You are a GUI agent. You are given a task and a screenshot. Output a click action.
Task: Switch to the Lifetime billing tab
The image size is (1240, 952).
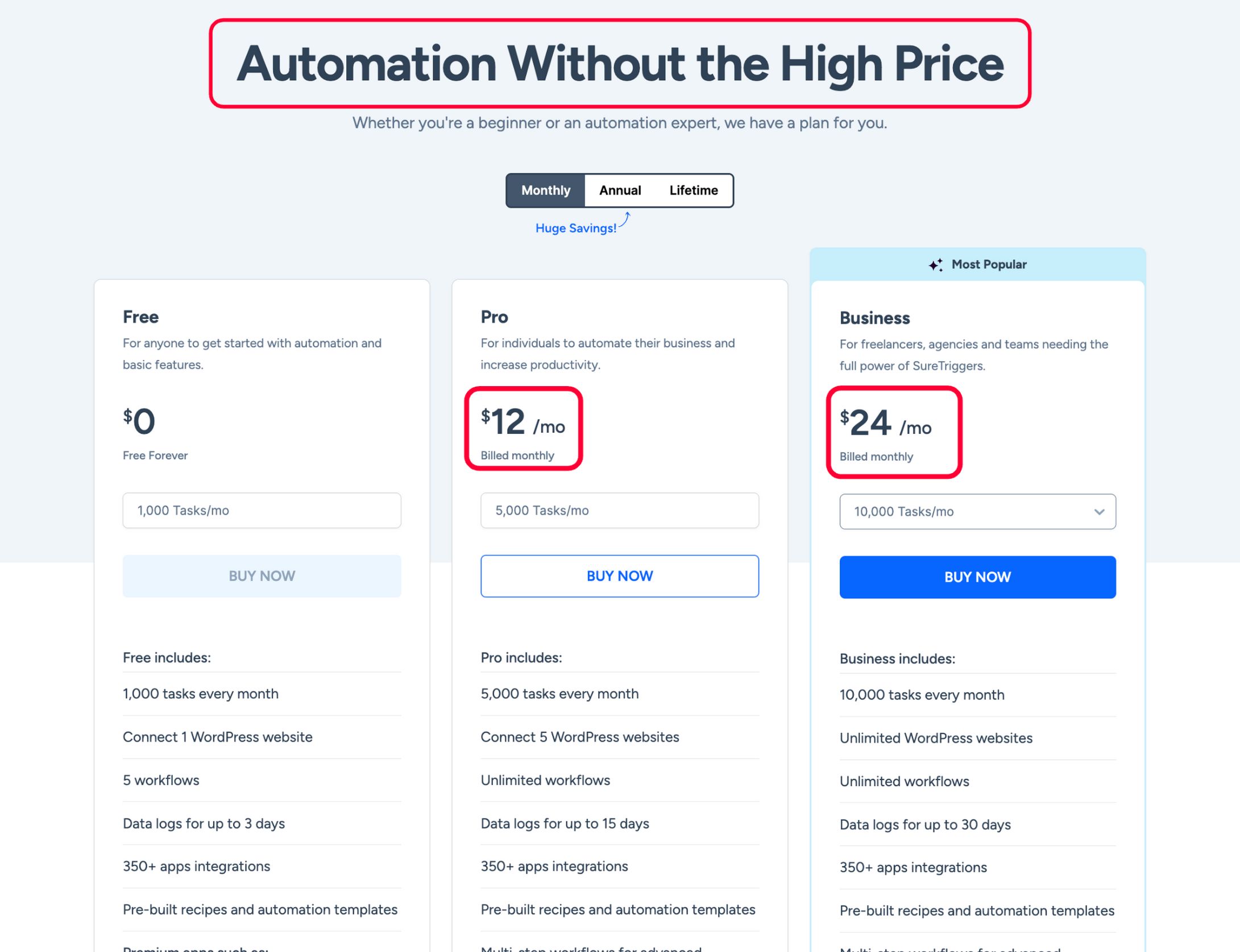[693, 190]
